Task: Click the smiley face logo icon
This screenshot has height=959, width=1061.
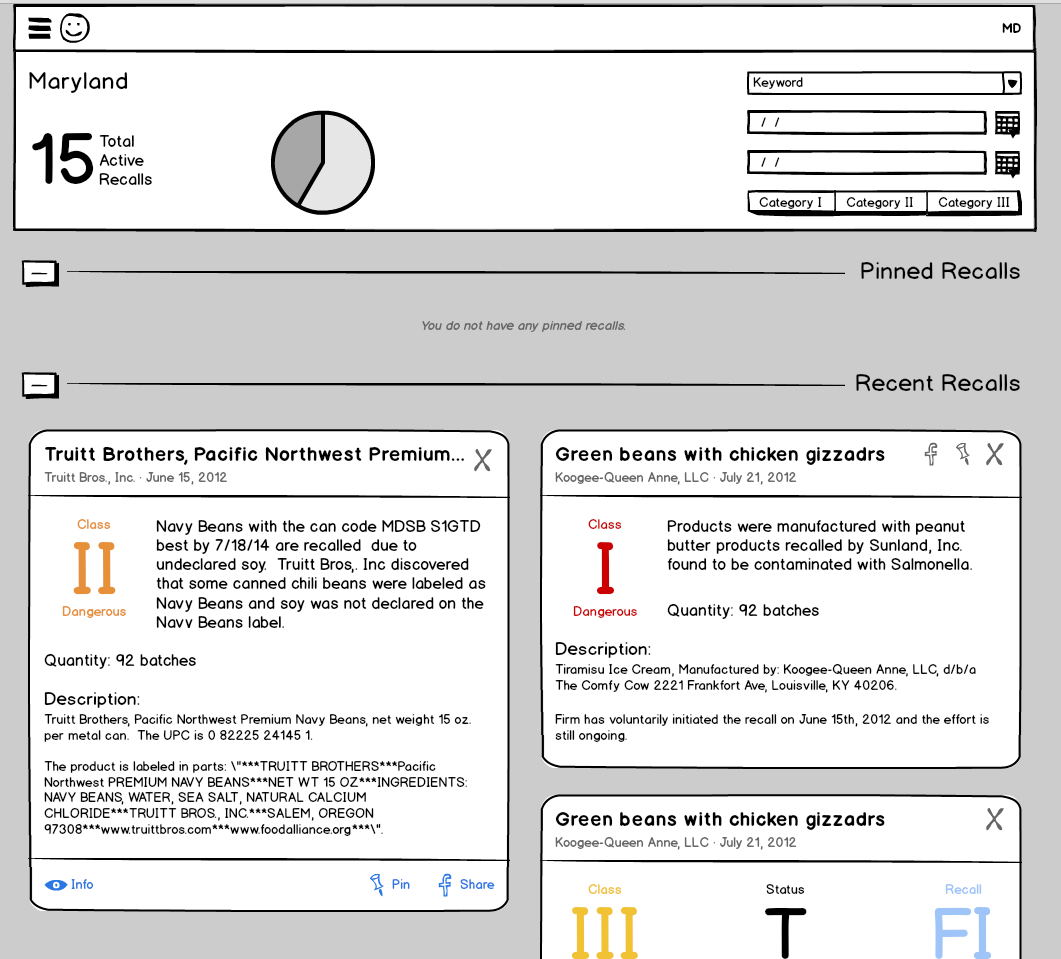Action: coord(74,28)
